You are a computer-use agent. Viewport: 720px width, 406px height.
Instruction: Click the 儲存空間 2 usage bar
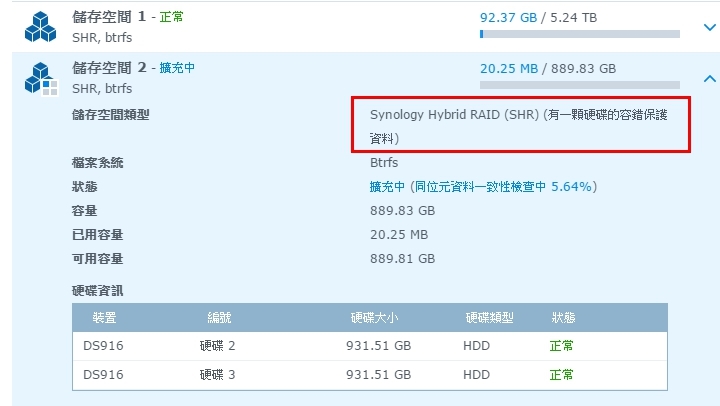coord(580,84)
